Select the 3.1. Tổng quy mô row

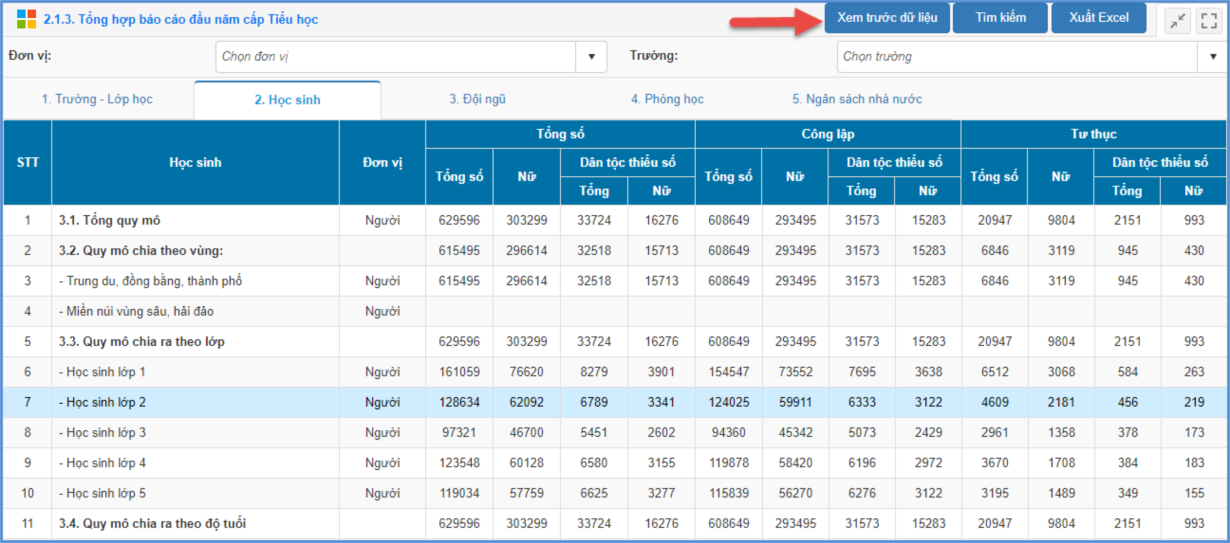109,220
